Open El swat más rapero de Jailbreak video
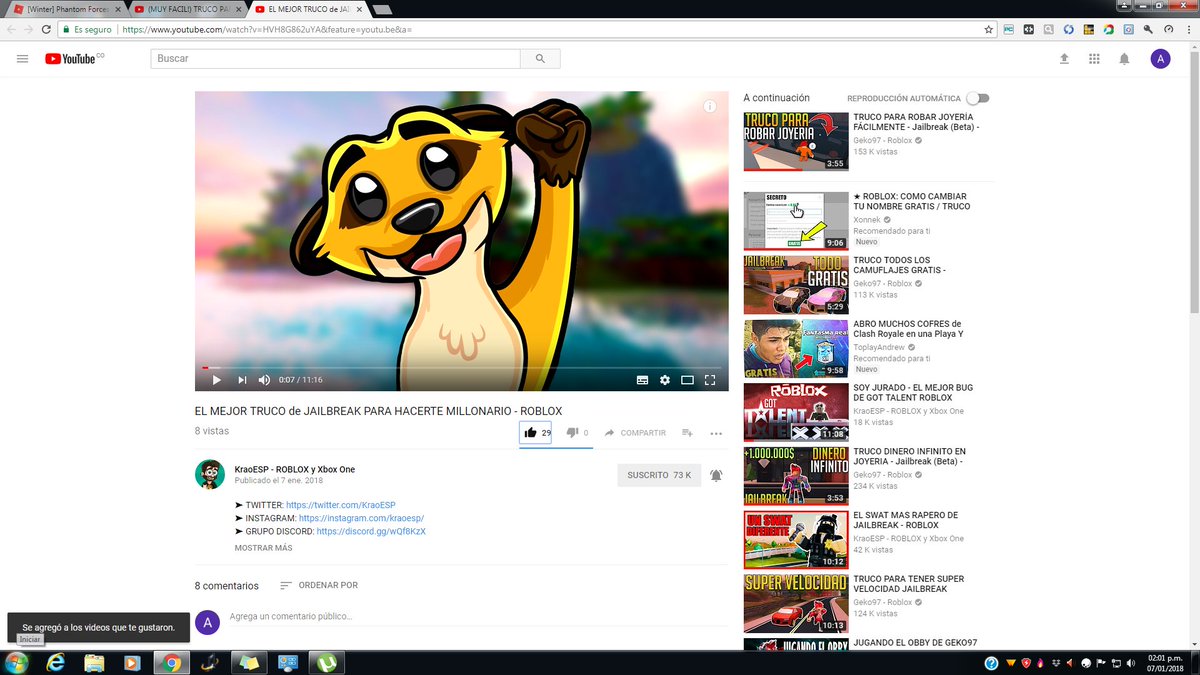The height and width of the screenshot is (675, 1200). (796, 541)
